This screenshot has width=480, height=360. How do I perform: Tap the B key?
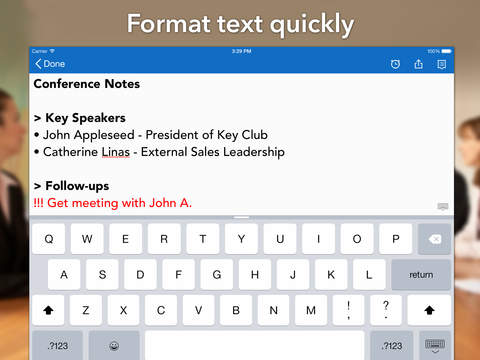pyautogui.click(x=236, y=310)
